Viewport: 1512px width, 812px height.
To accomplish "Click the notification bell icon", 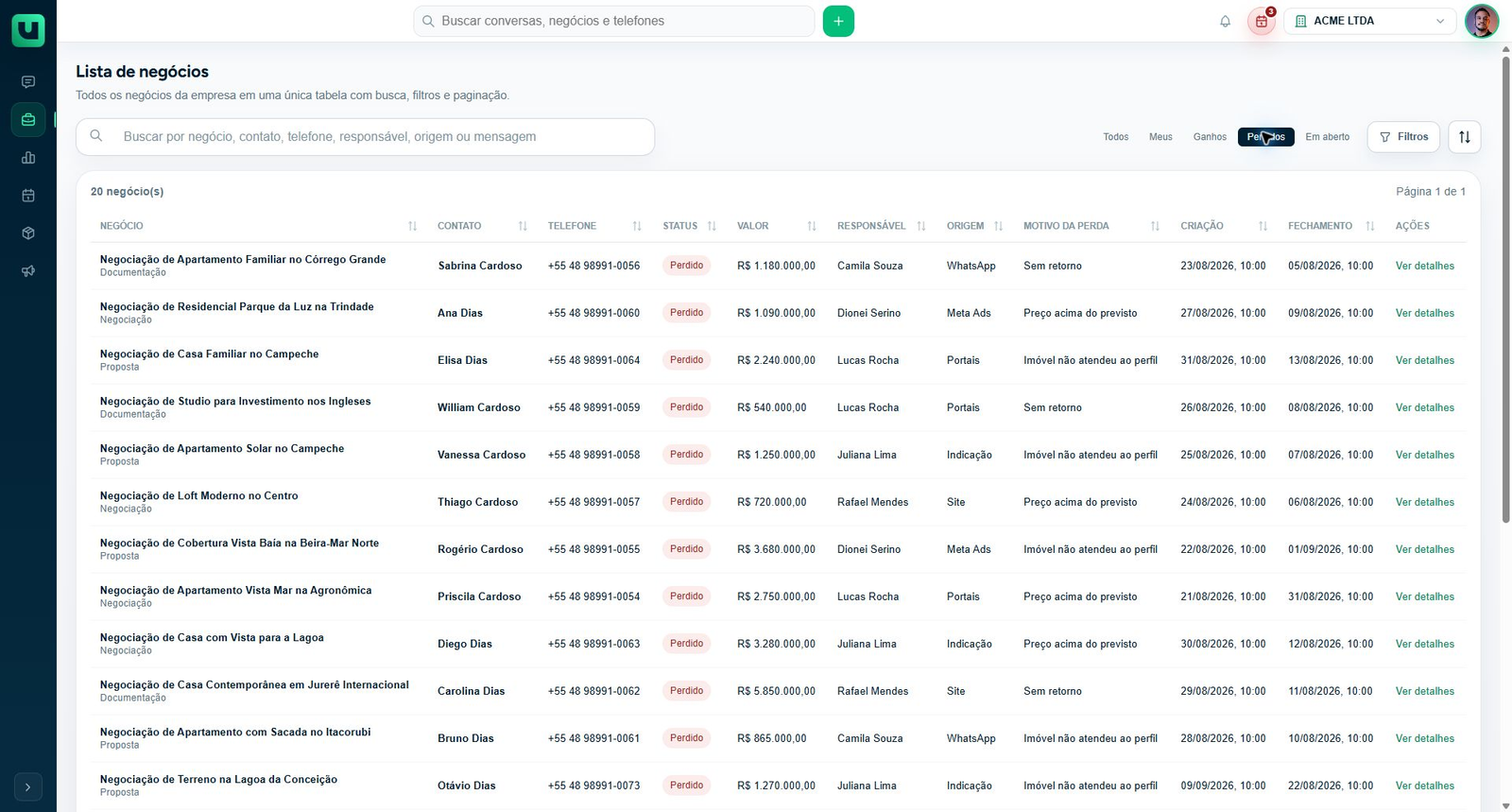I will point(1225,21).
